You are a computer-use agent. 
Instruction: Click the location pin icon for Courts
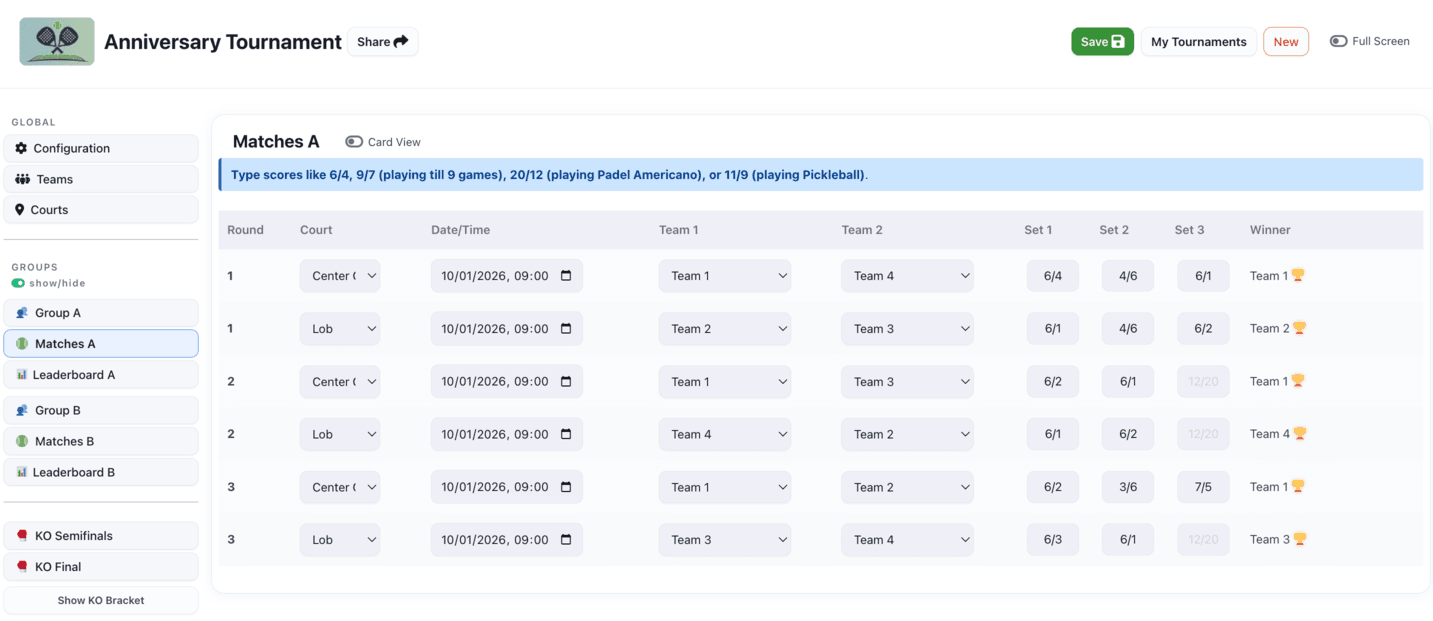click(x=20, y=210)
